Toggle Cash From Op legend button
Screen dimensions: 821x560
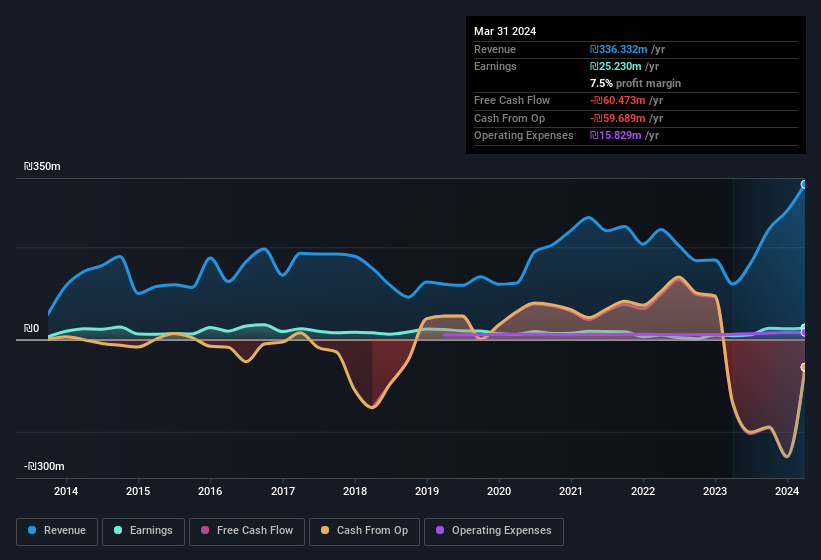(363, 531)
